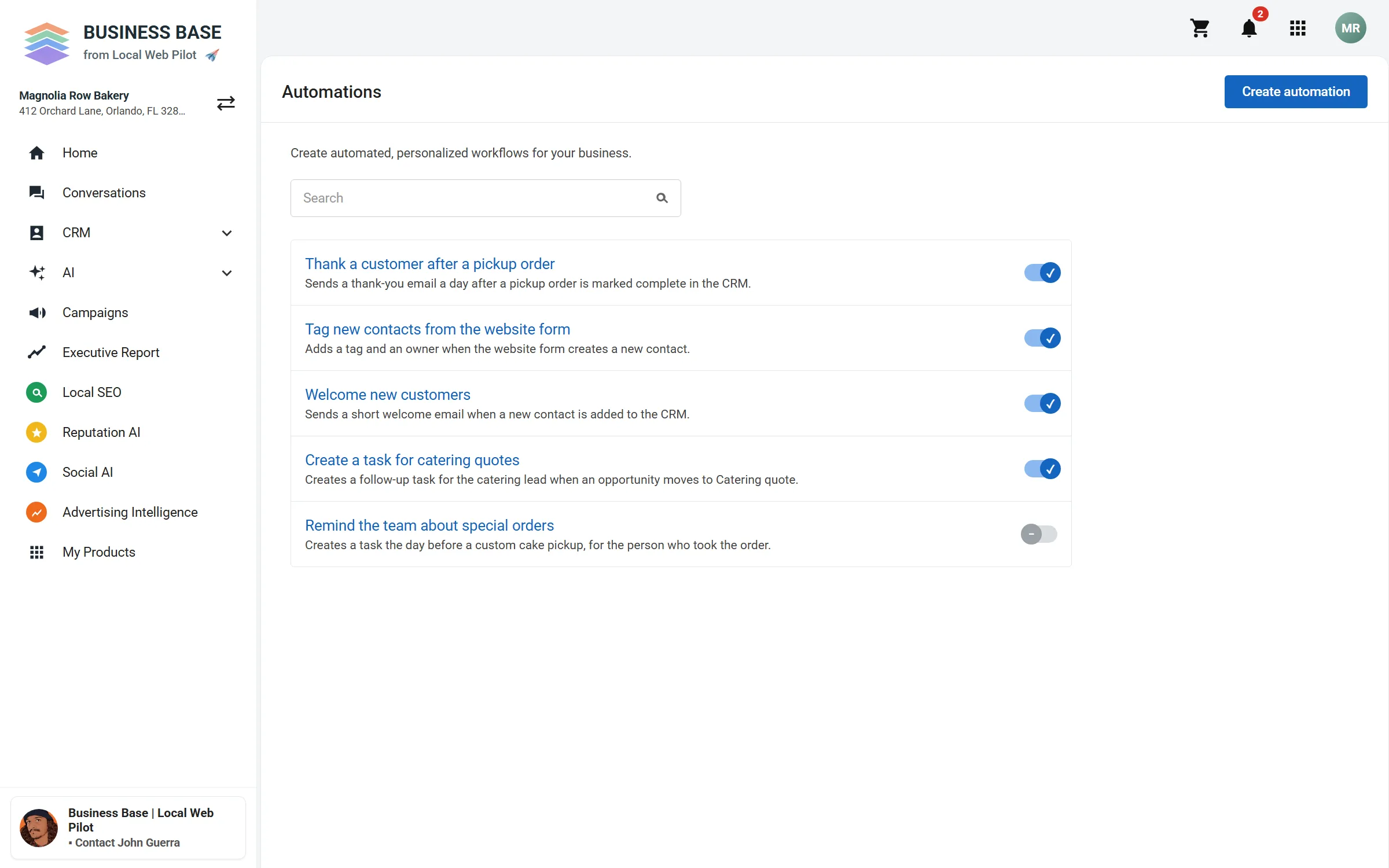Toggle off Tag new contacts automation
Image resolution: width=1389 pixels, height=868 pixels.
(x=1042, y=338)
